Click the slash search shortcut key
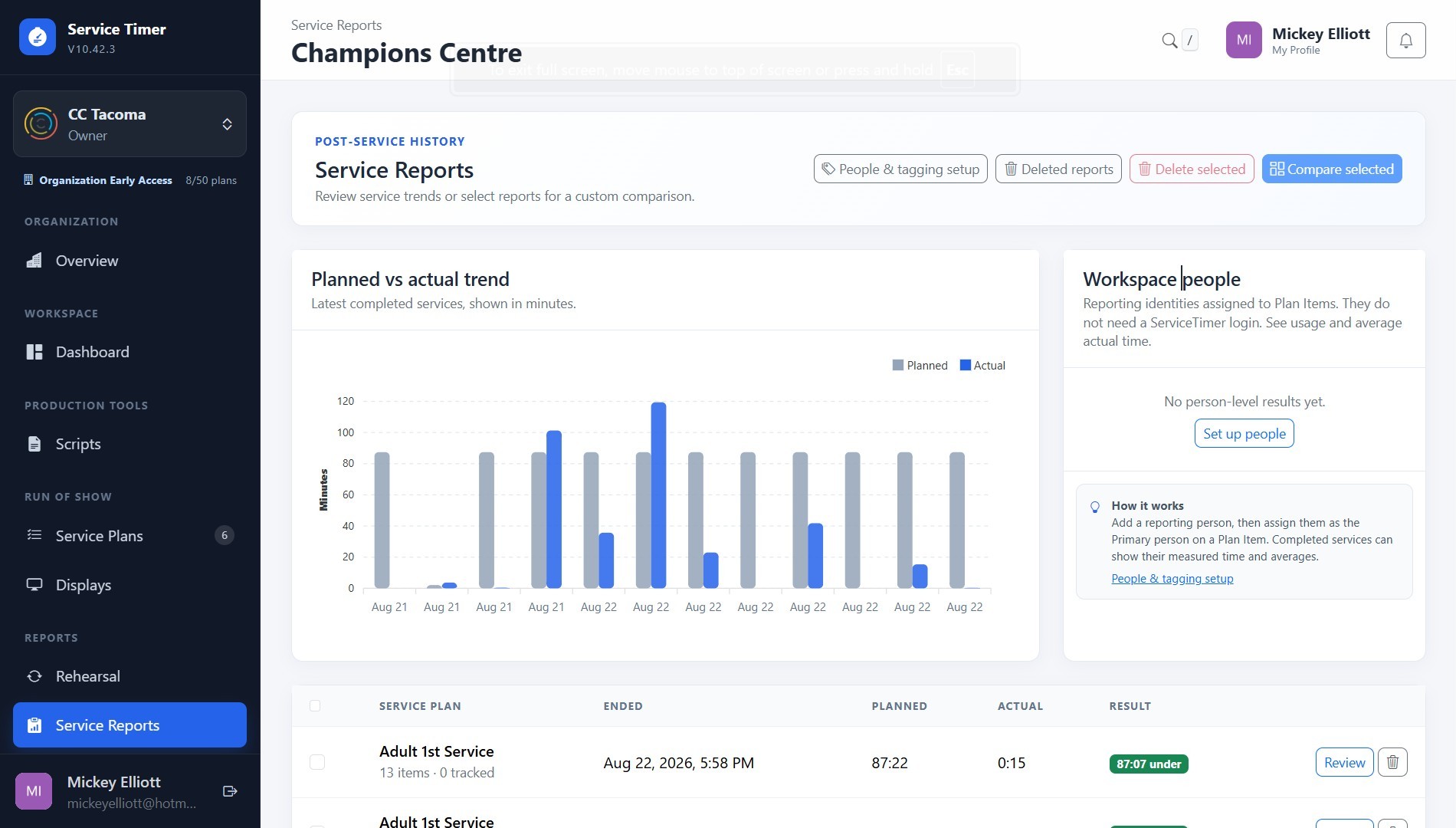 [1190, 40]
